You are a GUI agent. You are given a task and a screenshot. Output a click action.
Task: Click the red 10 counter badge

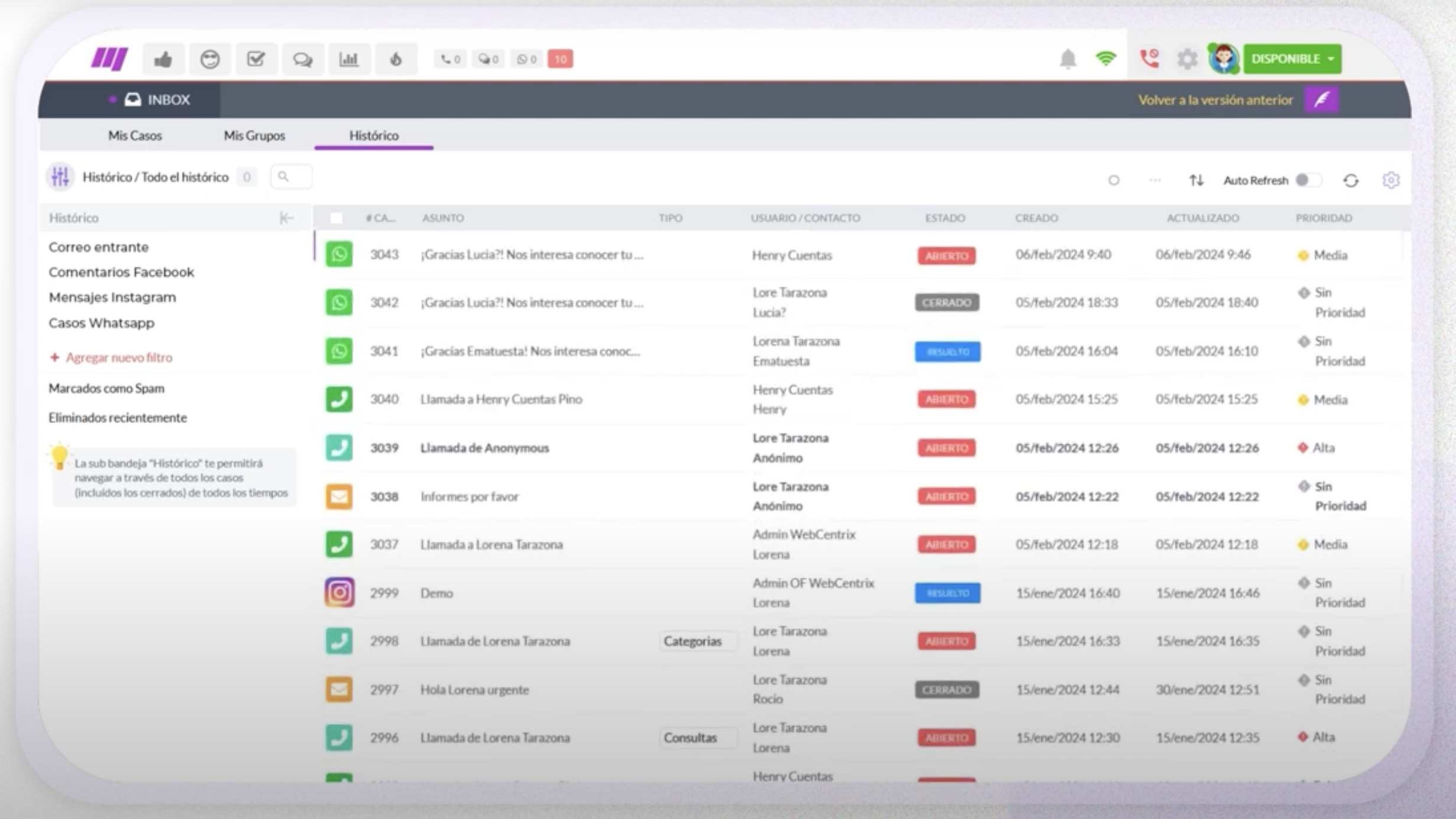click(x=560, y=59)
